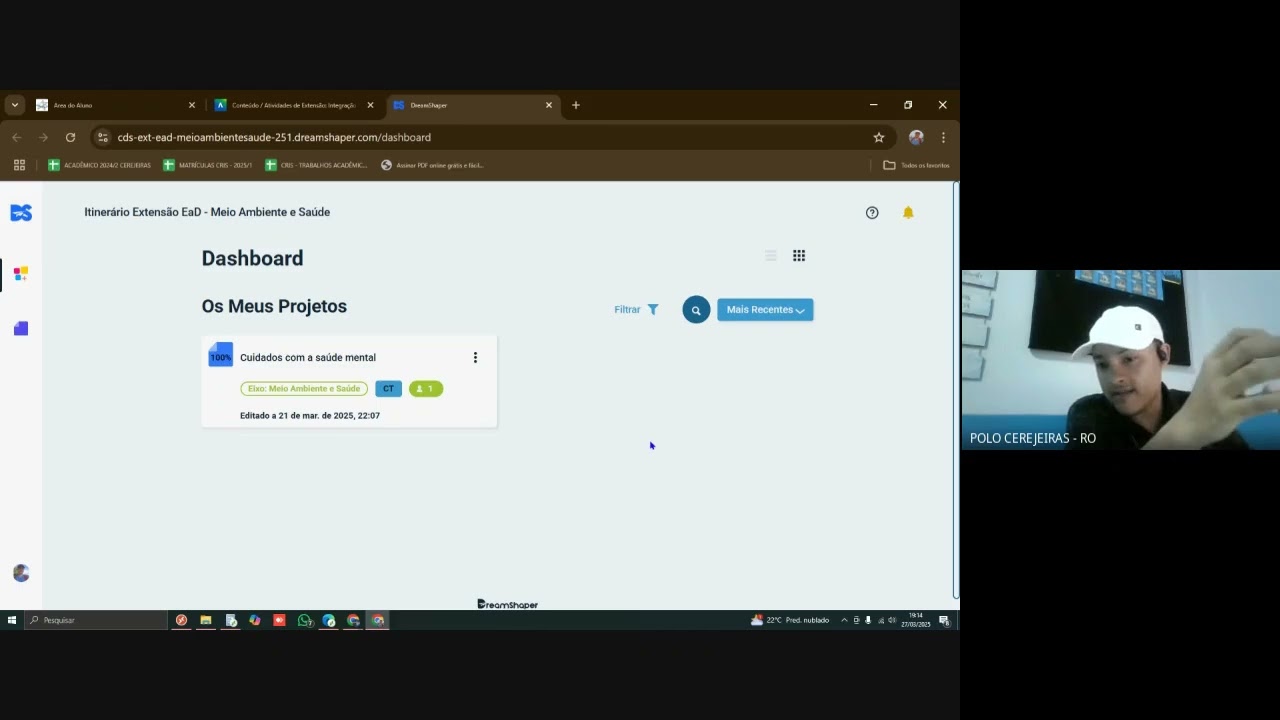Screen dimensions: 1280x720
Task: Click the blue CT badge
Action: tap(388, 388)
